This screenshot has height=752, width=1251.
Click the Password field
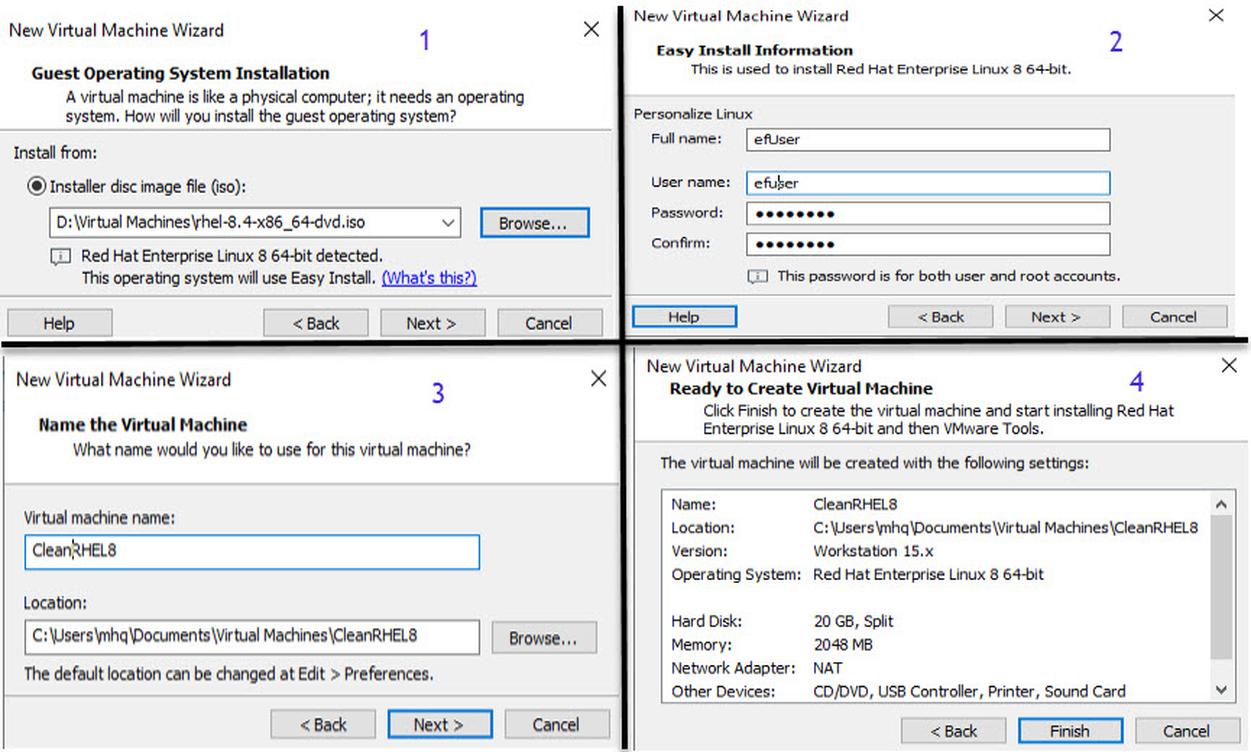927,214
